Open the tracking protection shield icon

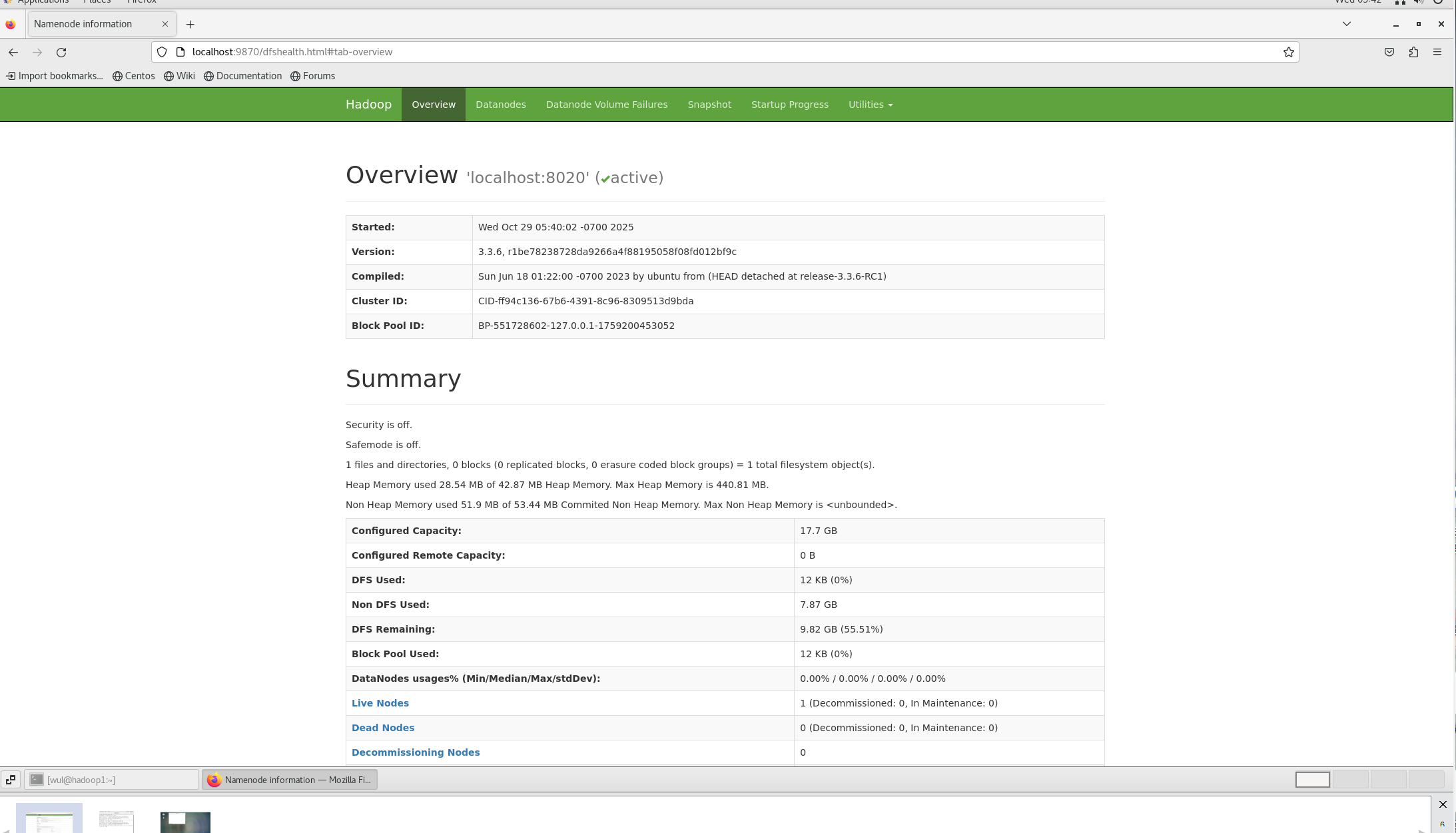(x=162, y=52)
